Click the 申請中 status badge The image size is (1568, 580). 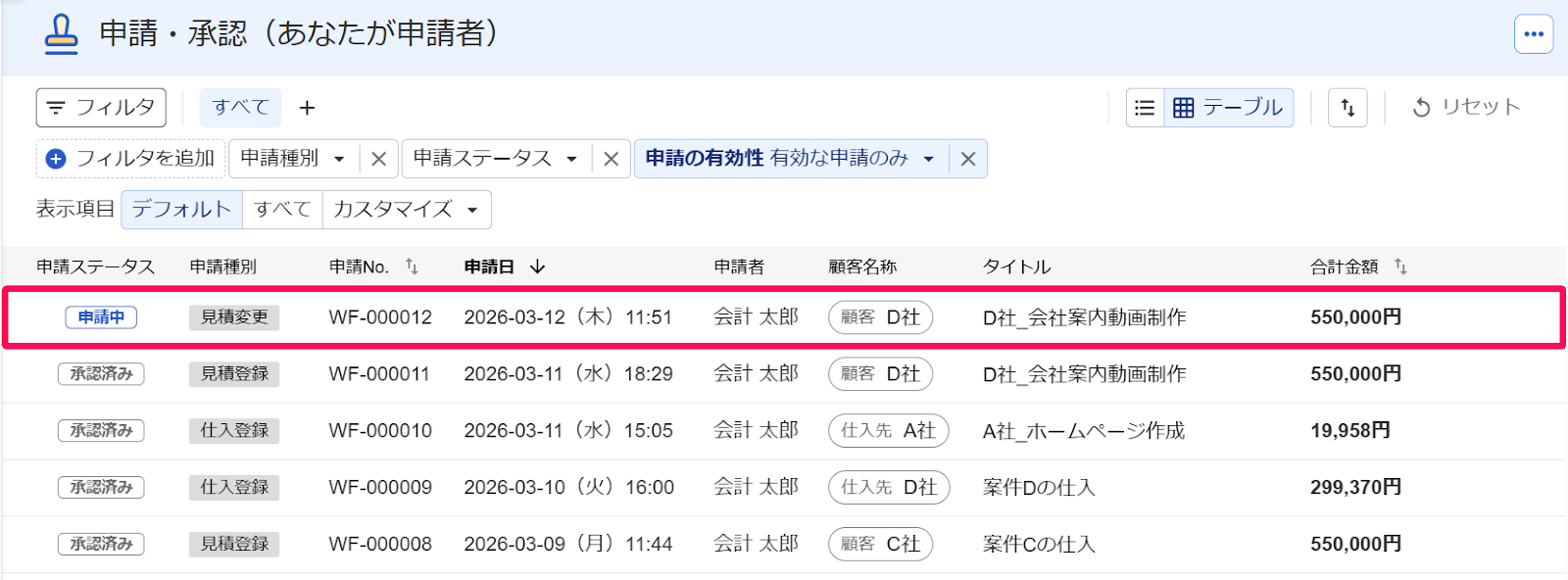[x=101, y=317]
